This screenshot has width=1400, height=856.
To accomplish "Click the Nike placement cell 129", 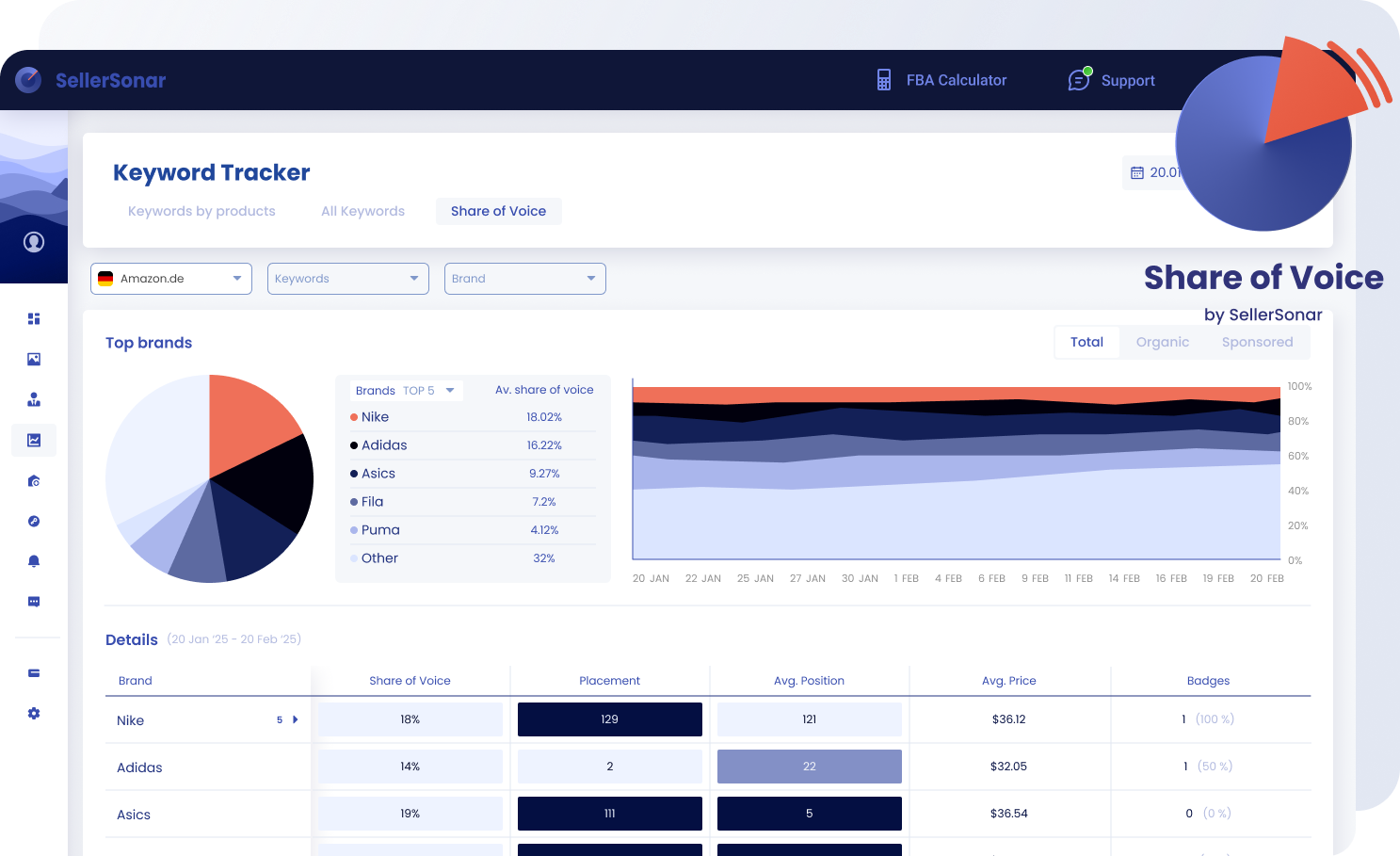I will [x=609, y=719].
